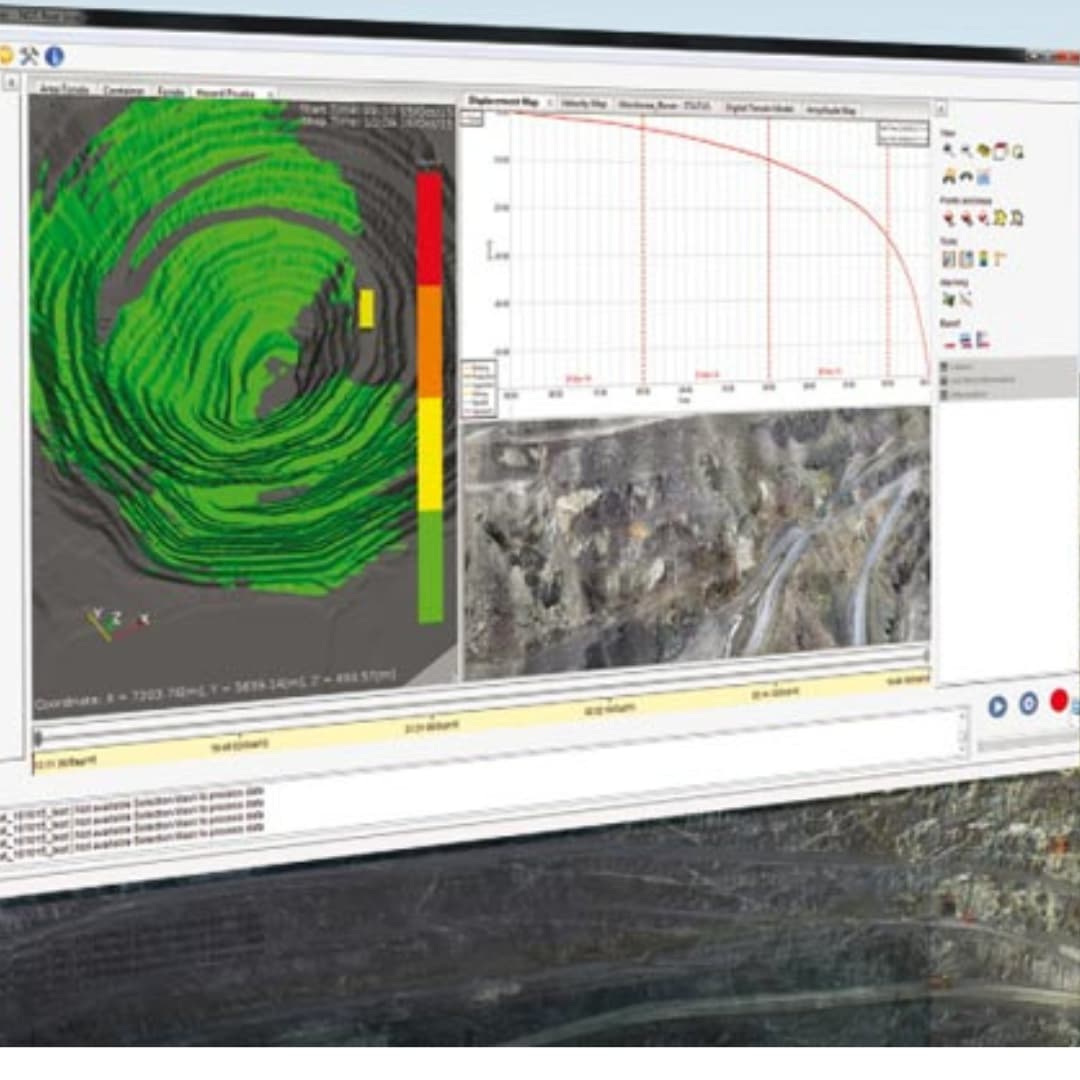Collapse the left side panel arrow
The image size is (1080, 1080).
(x=12, y=84)
